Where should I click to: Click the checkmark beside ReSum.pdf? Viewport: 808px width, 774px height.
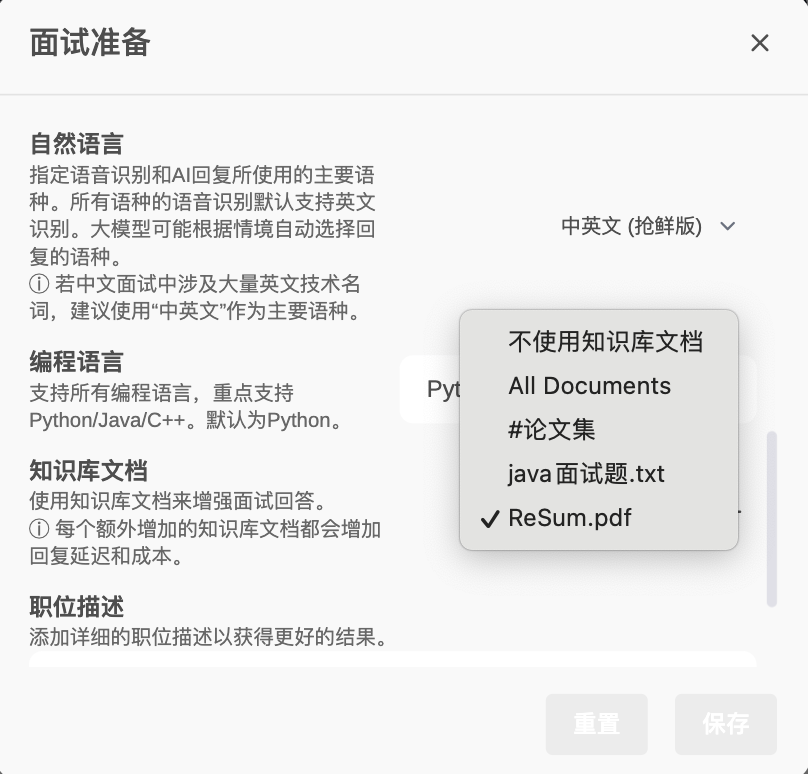click(x=489, y=519)
